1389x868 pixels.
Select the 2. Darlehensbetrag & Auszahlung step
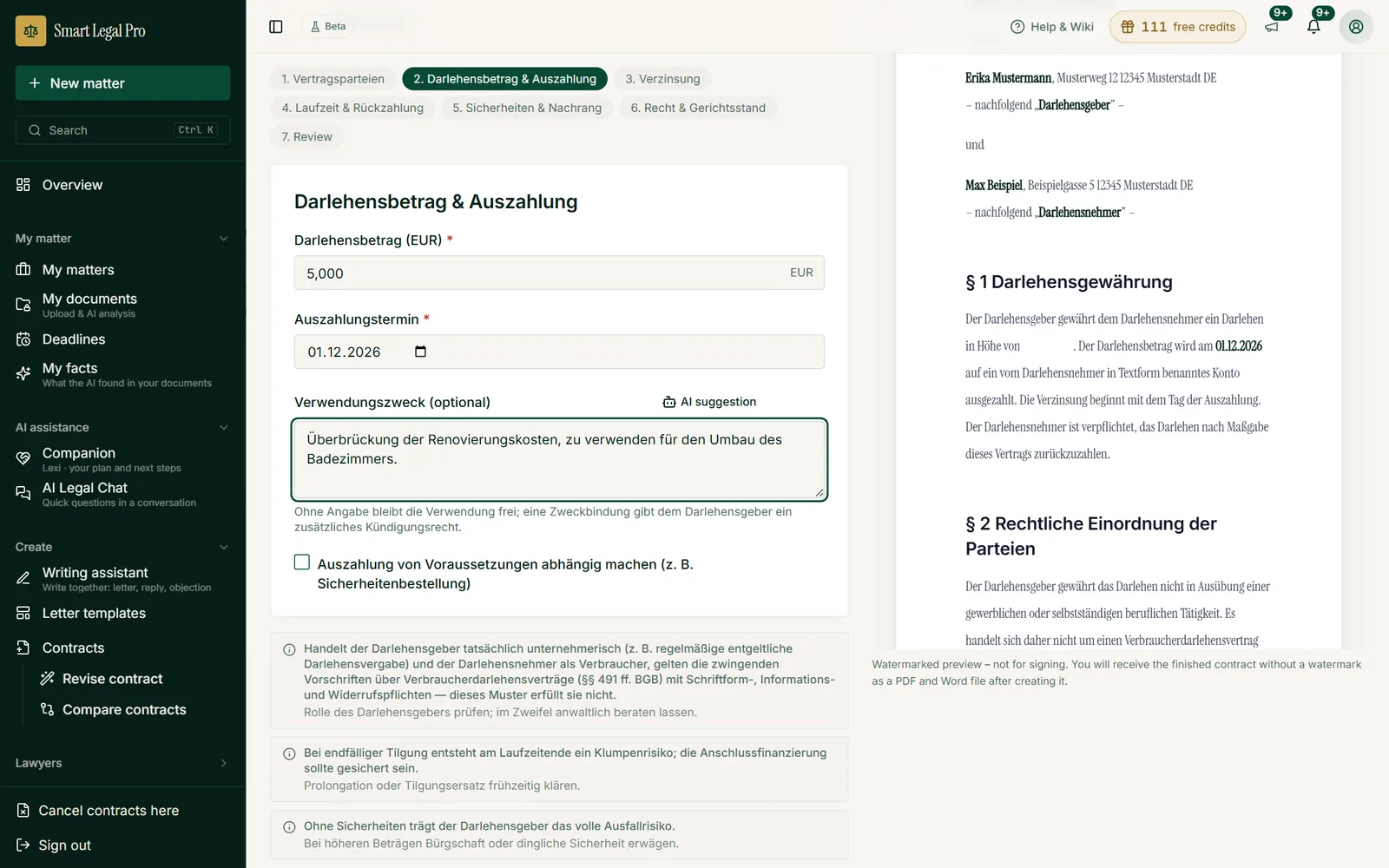tap(504, 79)
